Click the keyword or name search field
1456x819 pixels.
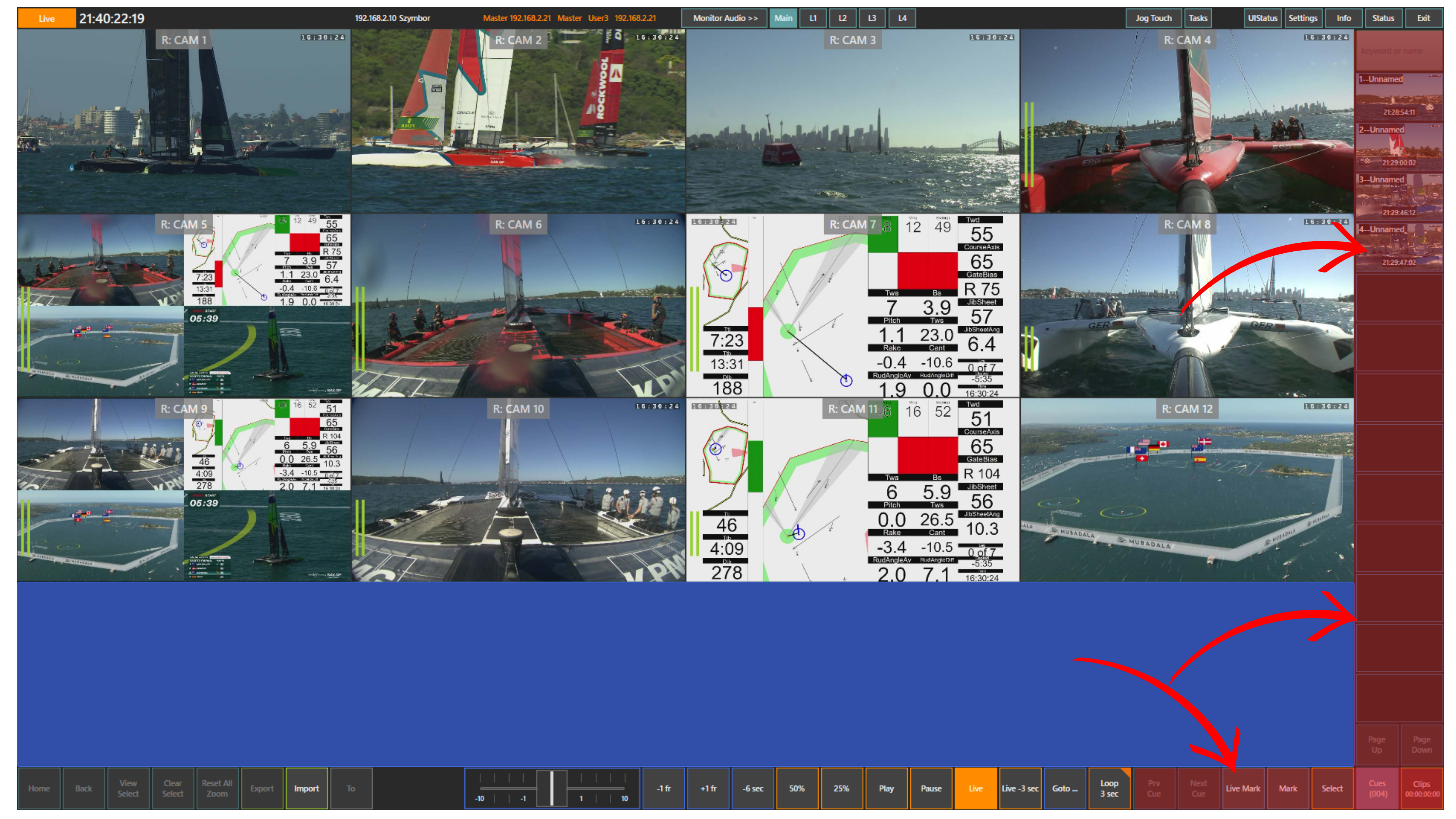[x=1399, y=51]
